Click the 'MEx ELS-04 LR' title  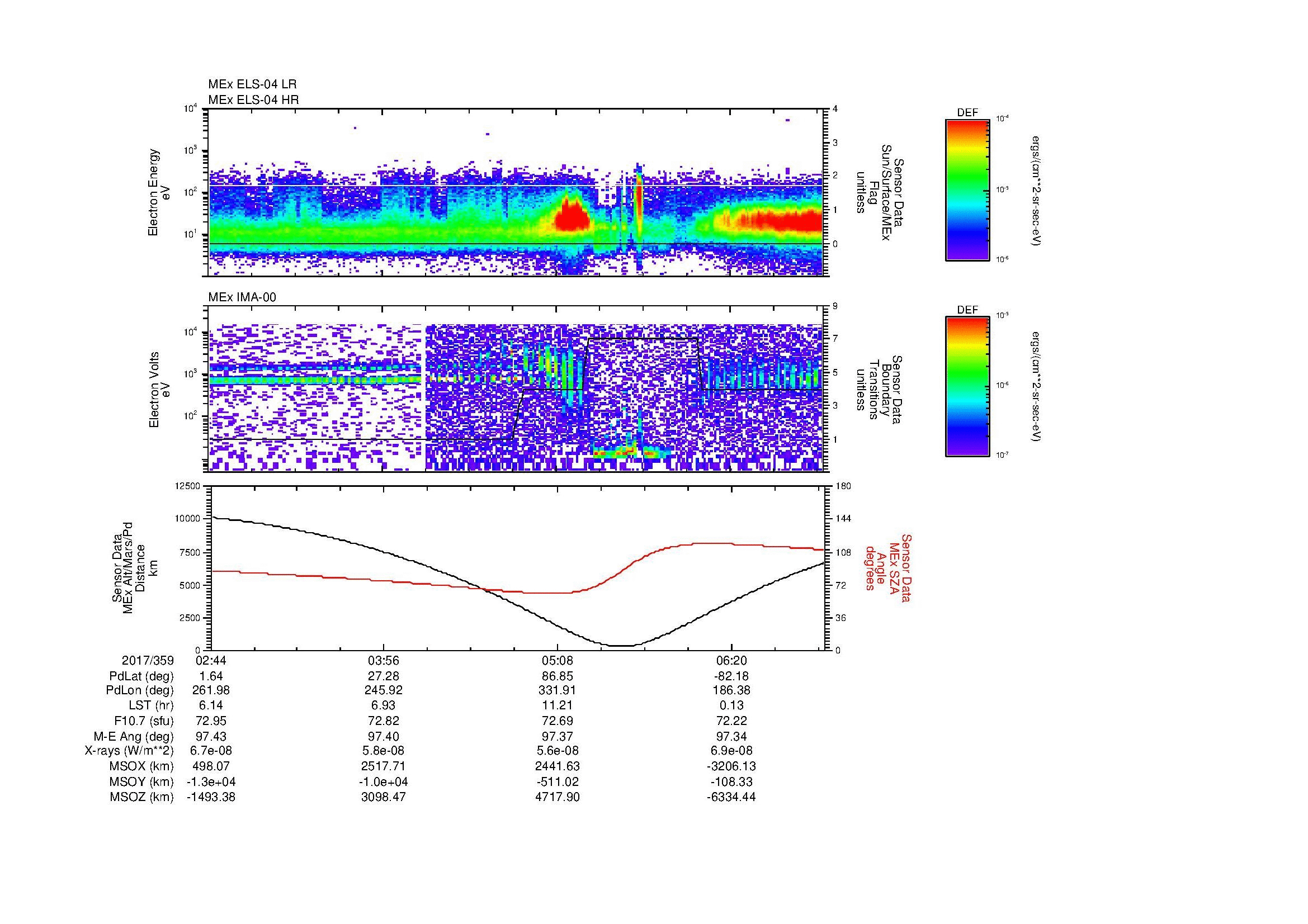click(x=252, y=84)
